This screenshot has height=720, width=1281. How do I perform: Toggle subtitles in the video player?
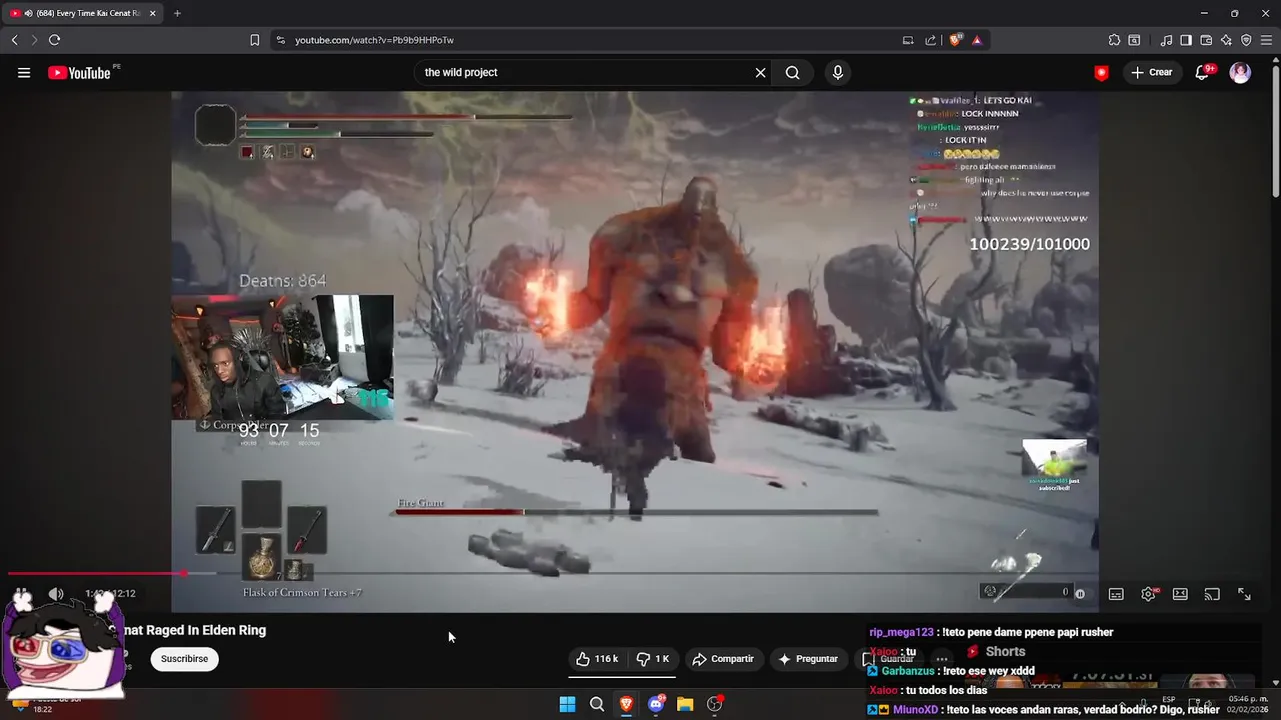click(1116, 594)
